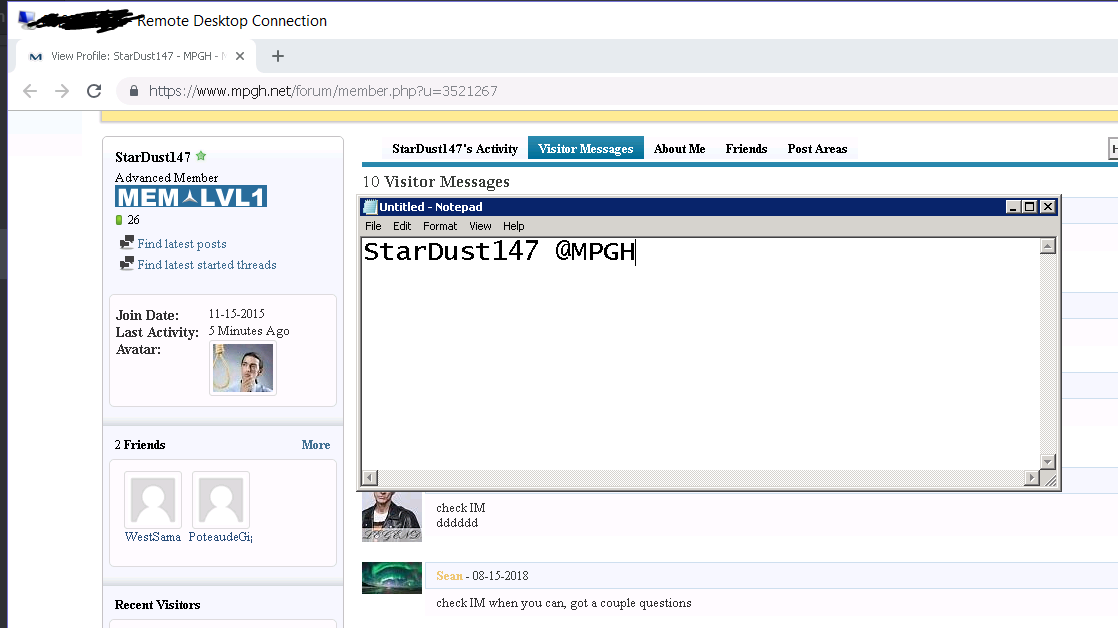Screen dimensions: 1118x628
Task: Click the Notepad title bar icon
Action: click(x=370, y=207)
